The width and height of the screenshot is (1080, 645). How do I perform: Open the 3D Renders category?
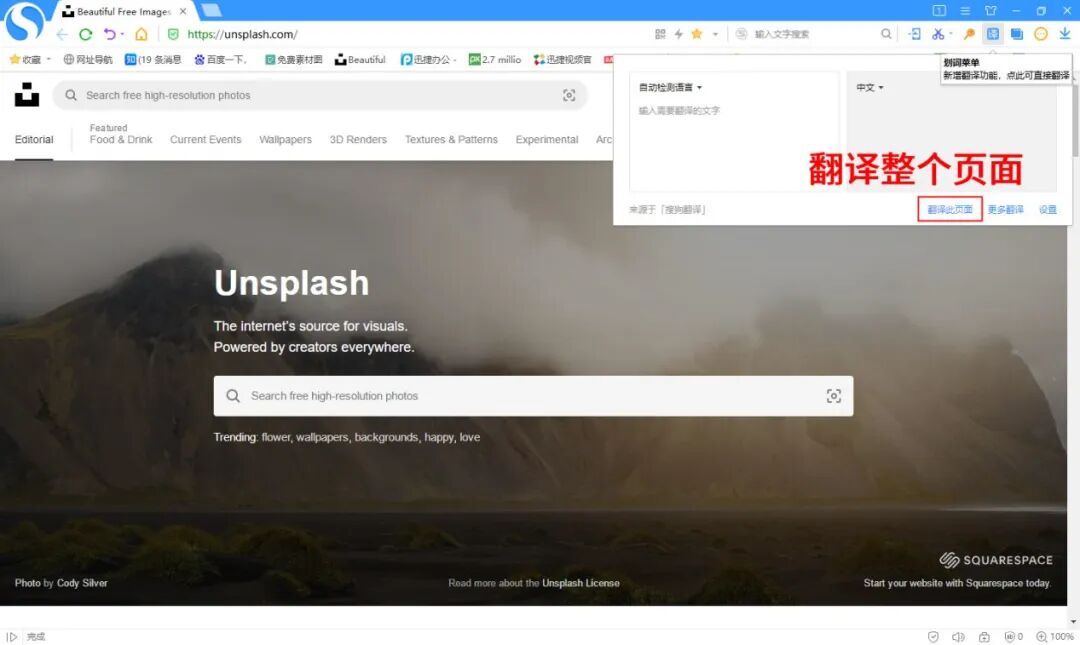(358, 139)
